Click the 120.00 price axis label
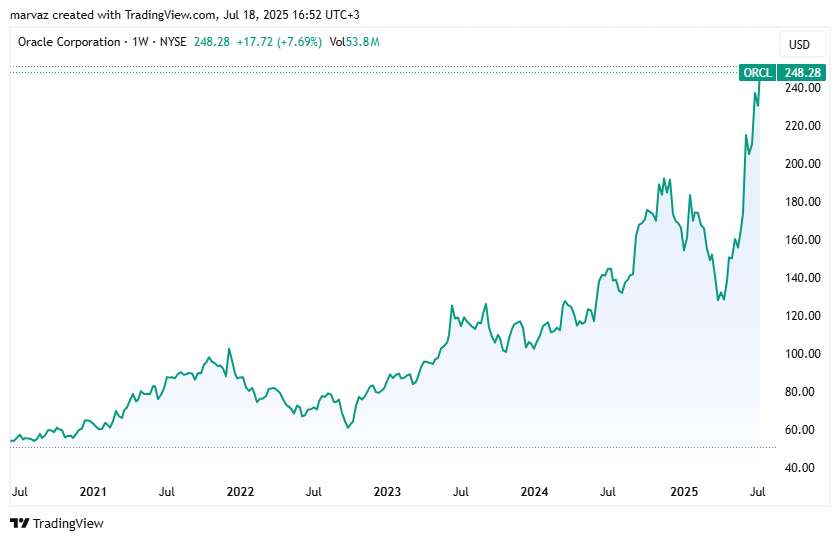Screen dimensions: 840x541 coord(802,316)
